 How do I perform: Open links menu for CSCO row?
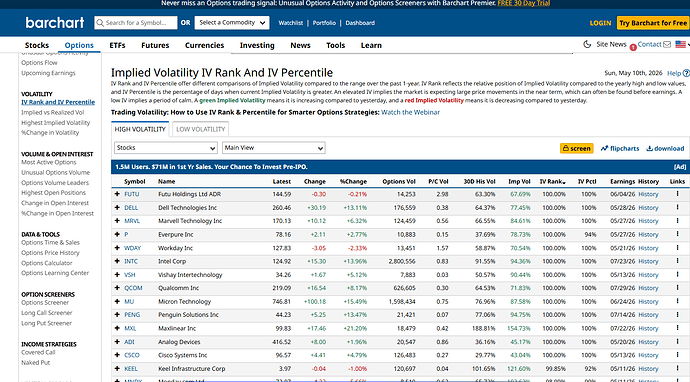coord(677,355)
